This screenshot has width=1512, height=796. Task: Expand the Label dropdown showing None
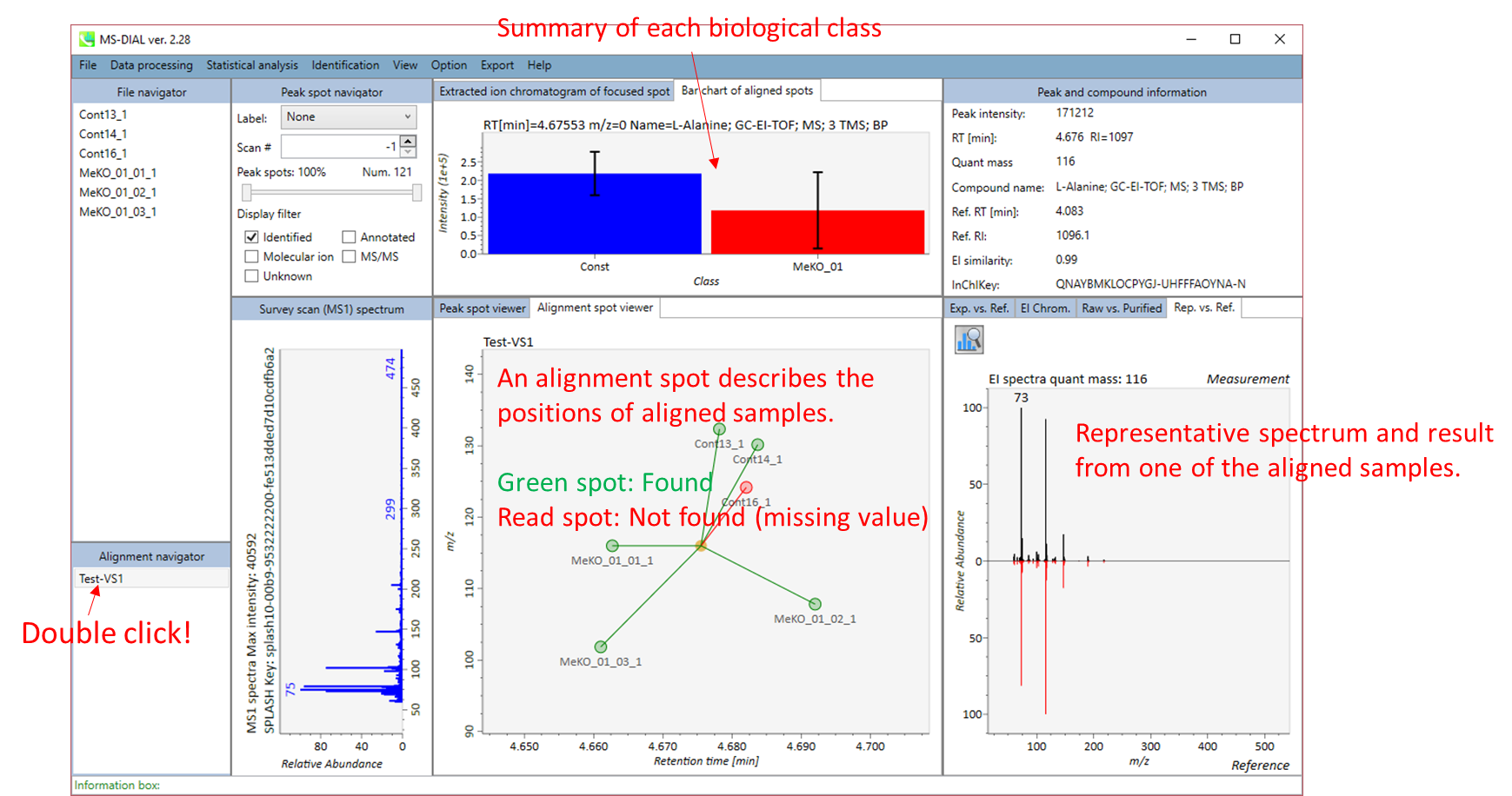click(x=349, y=116)
